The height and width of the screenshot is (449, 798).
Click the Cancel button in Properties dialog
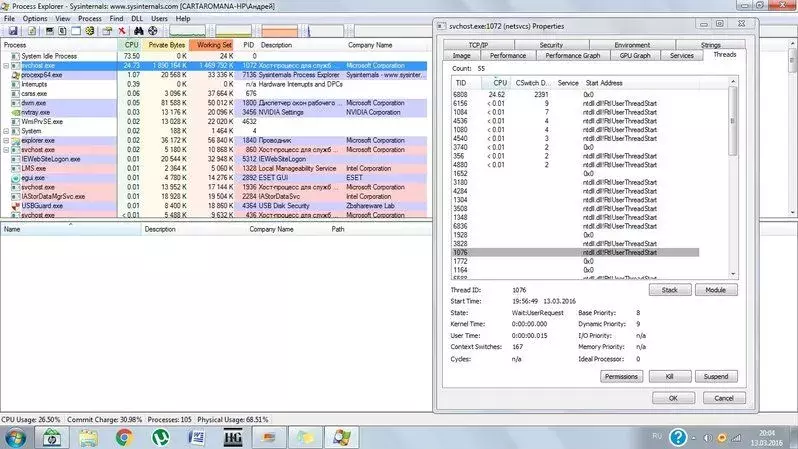point(724,398)
